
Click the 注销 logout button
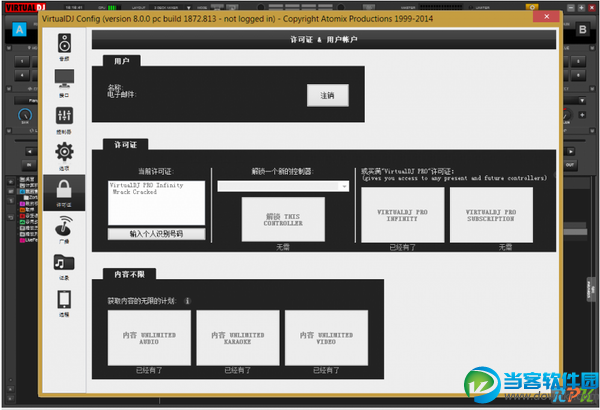point(328,95)
